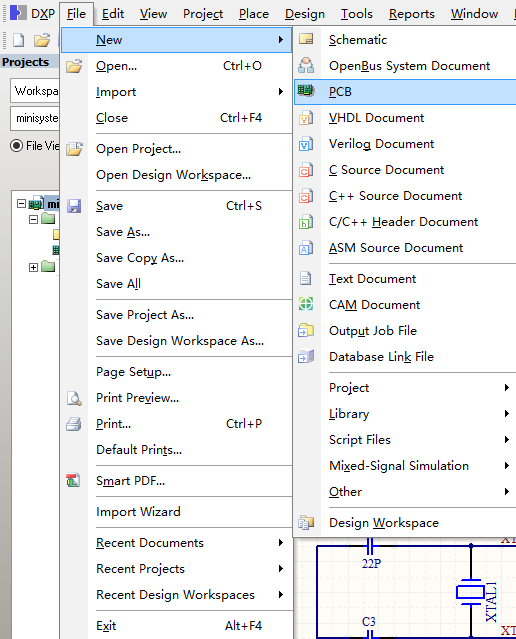
Task: Click the new document toolbar icon
Action: [x=18, y=40]
